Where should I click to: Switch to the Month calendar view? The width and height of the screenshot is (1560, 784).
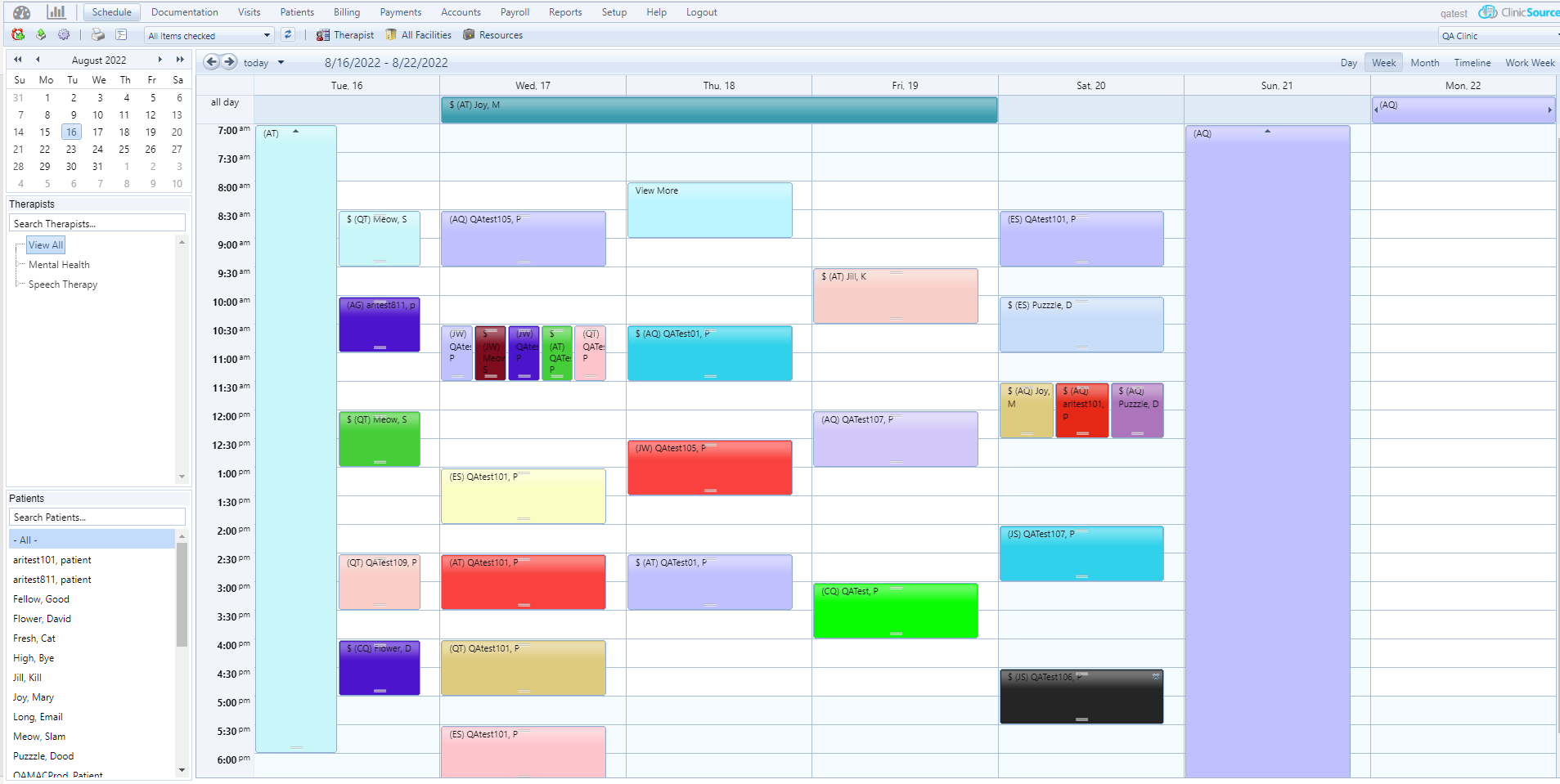coord(1425,62)
